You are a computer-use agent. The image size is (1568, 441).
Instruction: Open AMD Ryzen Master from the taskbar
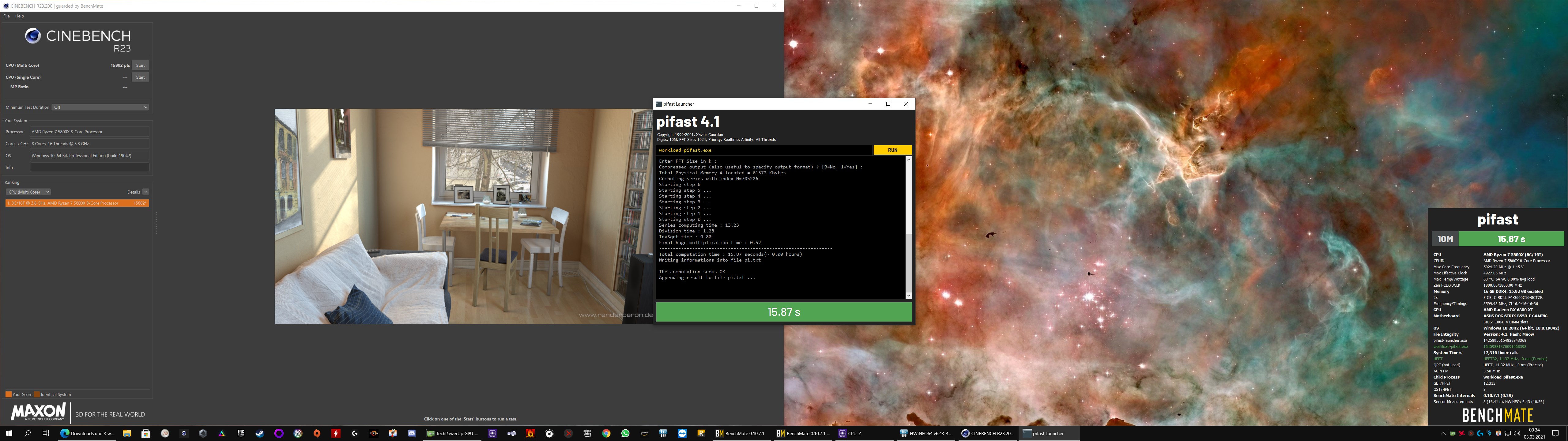[374, 434]
